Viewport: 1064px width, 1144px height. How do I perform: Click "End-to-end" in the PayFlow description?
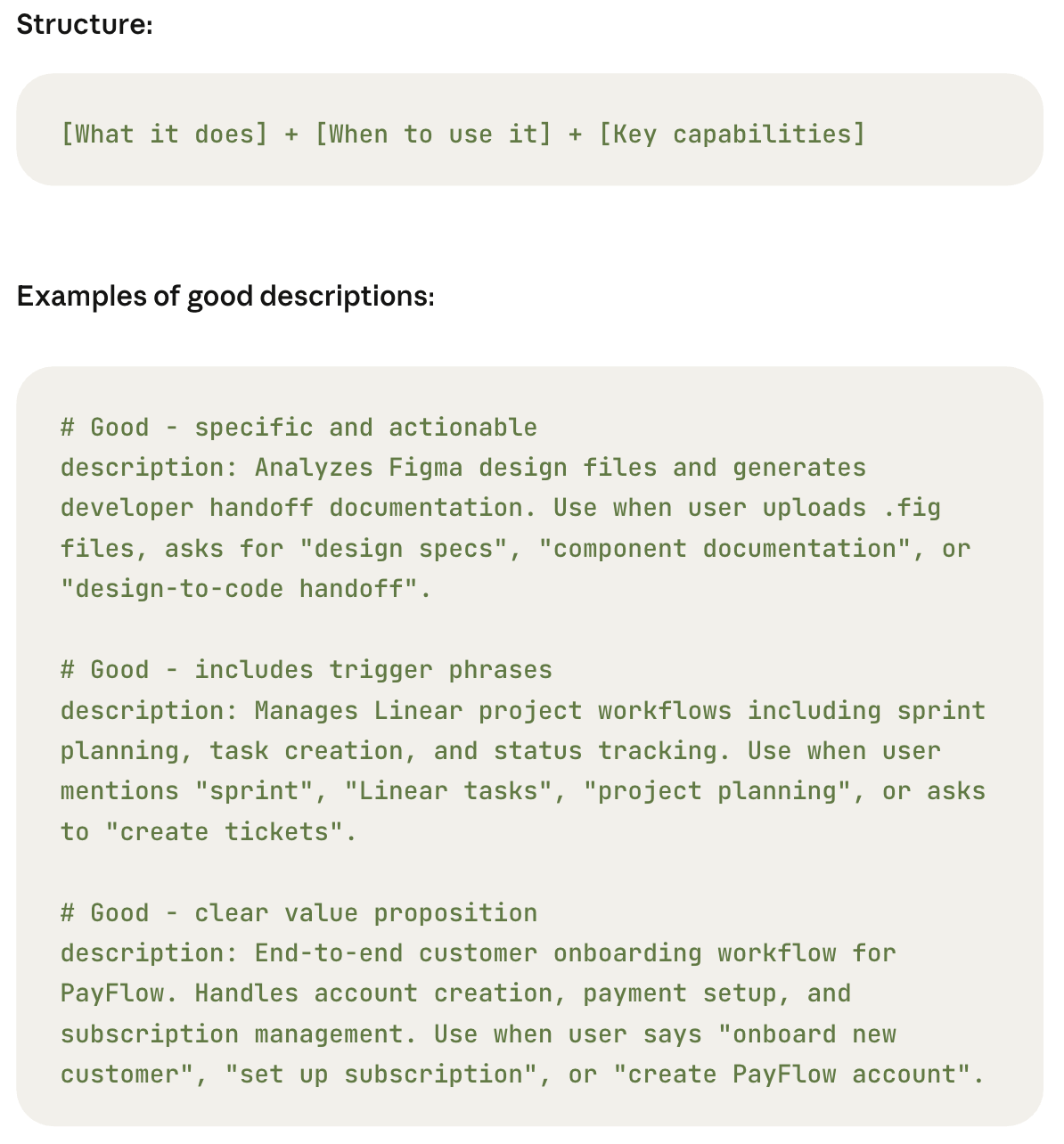329,953
